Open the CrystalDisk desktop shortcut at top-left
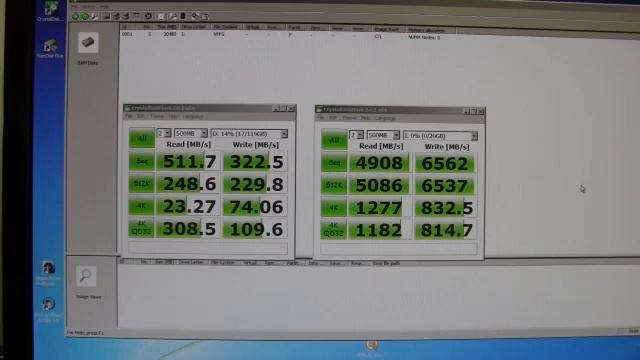The width and height of the screenshot is (640, 360). (x=50, y=11)
